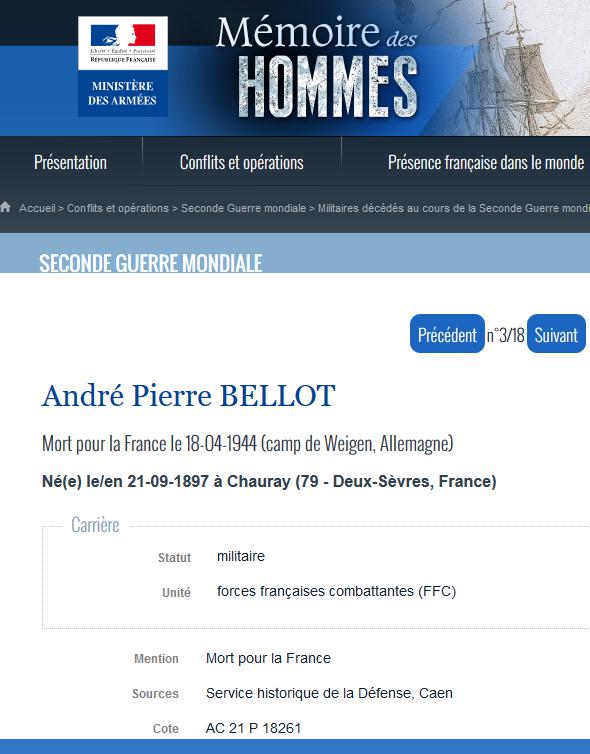Image resolution: width=590 pixels, height=754 pixels.
Task: Go to the Précédent record
Action: (x=447, y=334)
